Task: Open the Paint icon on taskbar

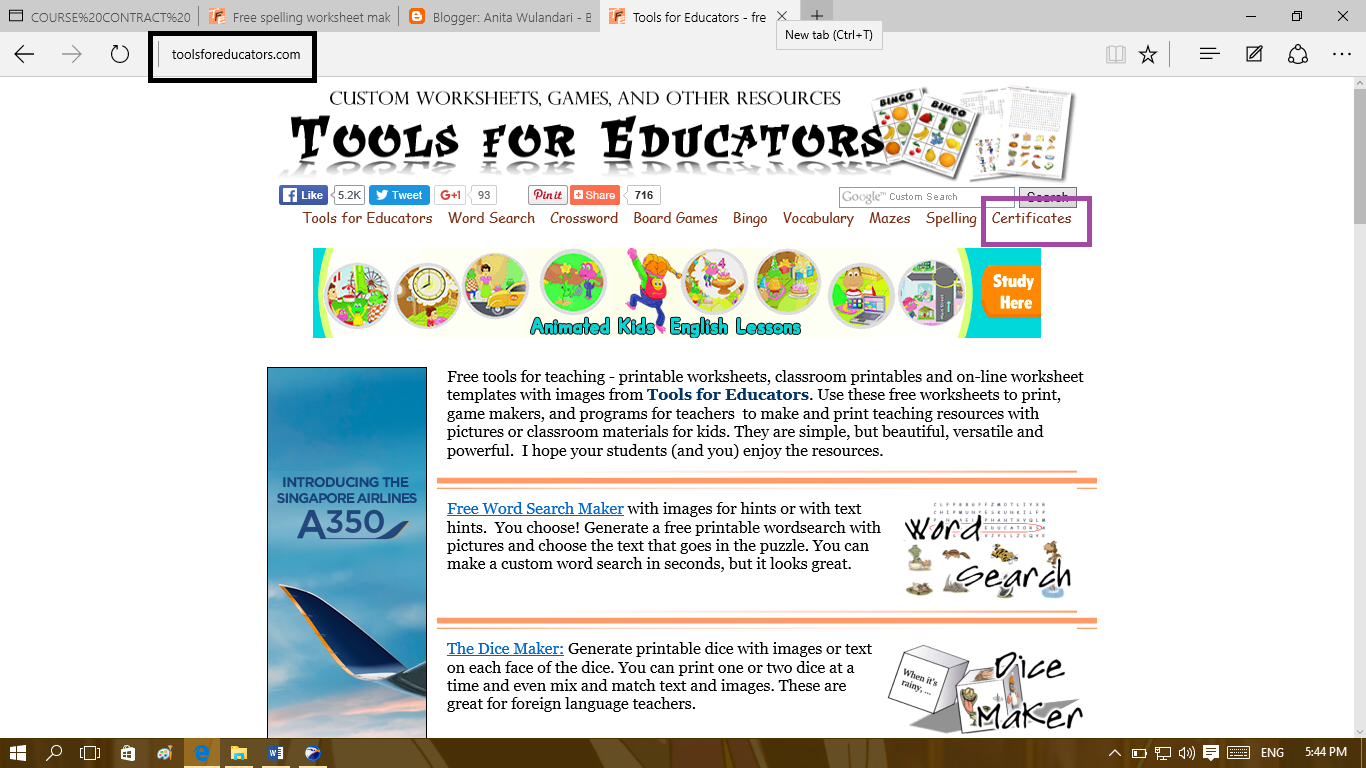Action: pyautogui.click(x=164, y=753)
